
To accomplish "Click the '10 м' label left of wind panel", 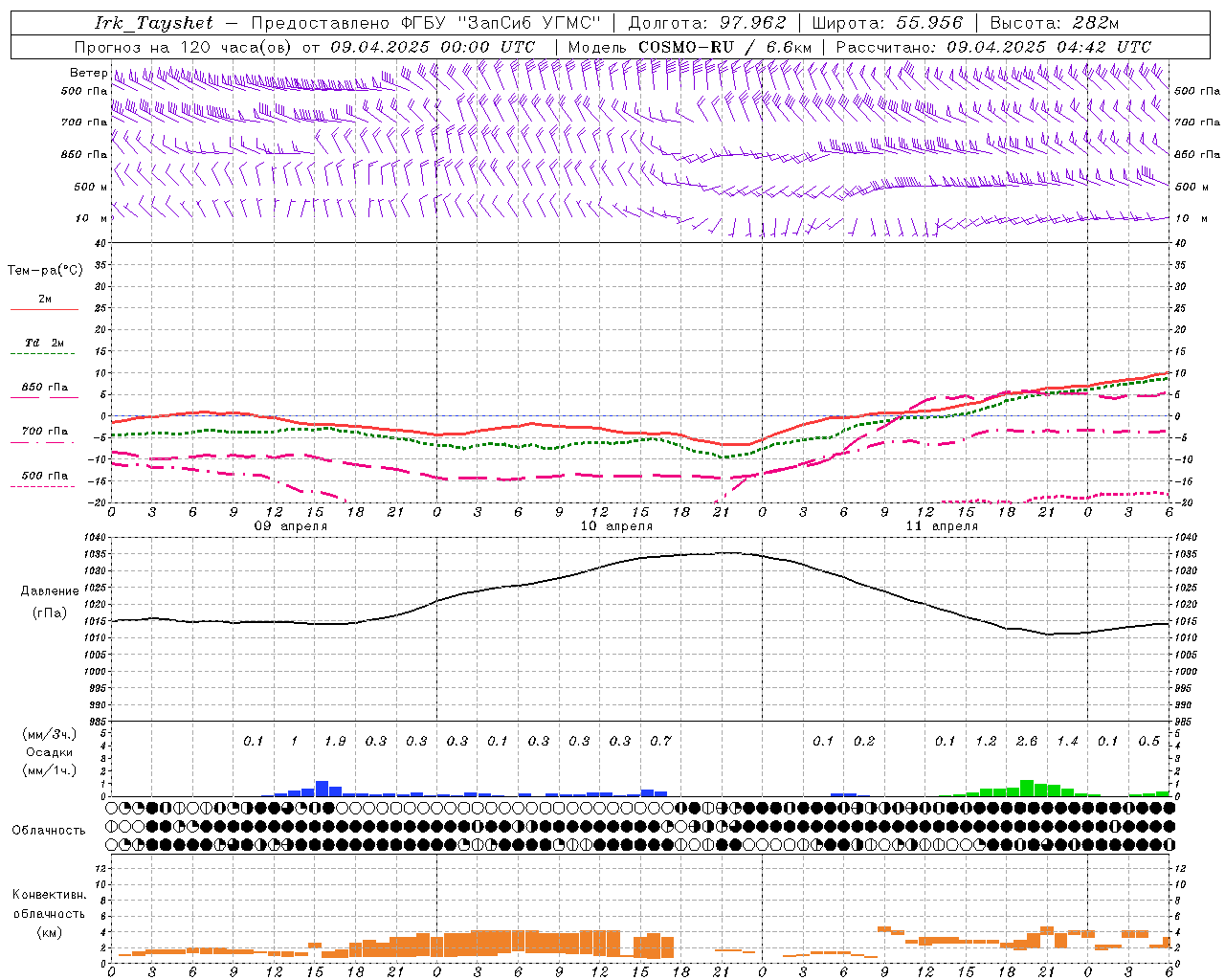I will (93, 218).
